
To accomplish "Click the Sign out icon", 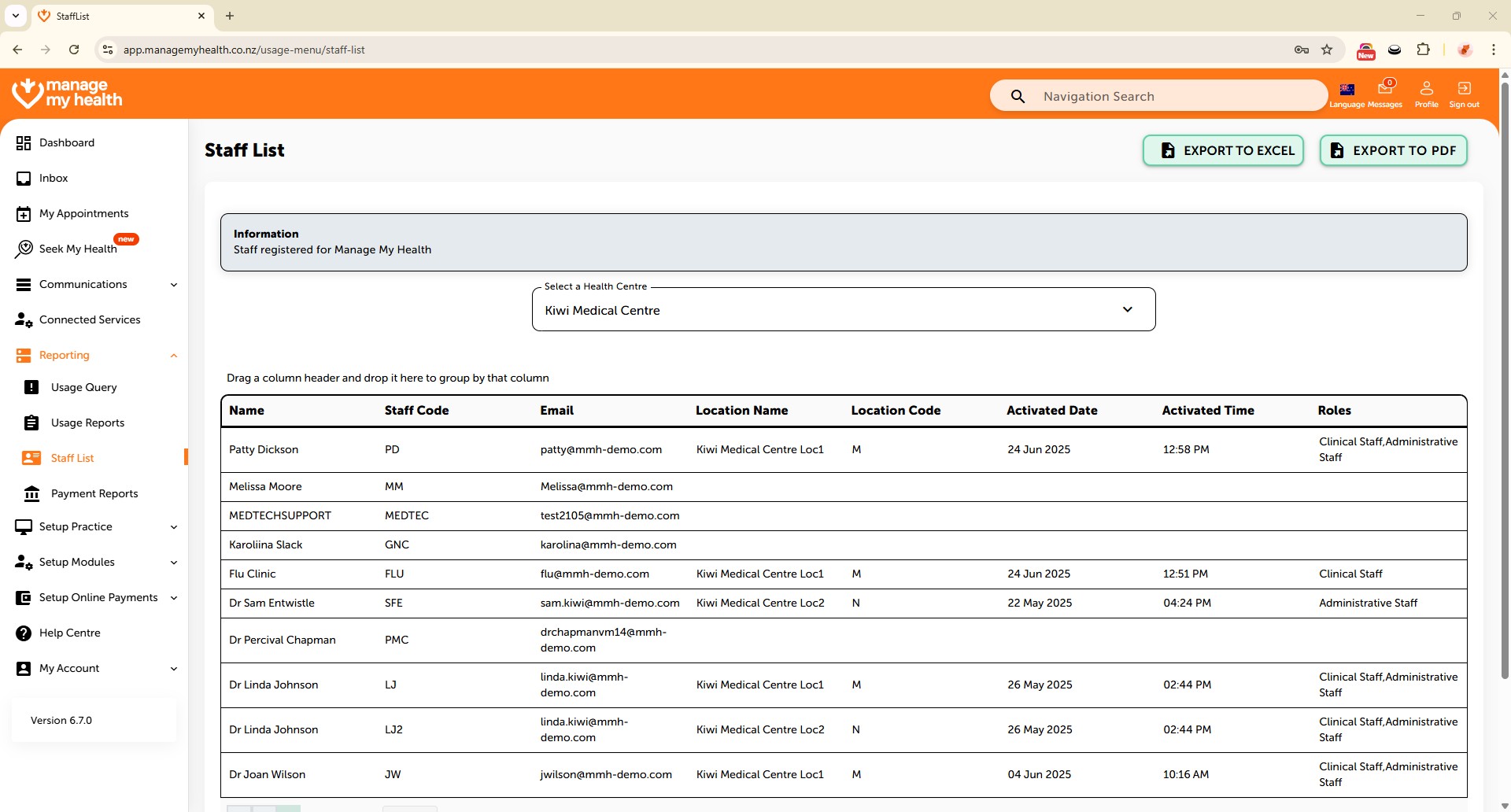I will (1464, 88).
